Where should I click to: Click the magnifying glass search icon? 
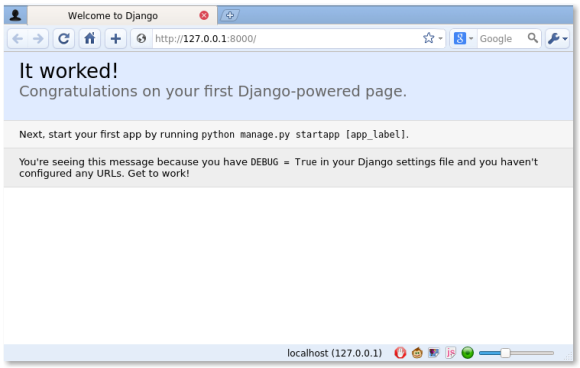533,38
